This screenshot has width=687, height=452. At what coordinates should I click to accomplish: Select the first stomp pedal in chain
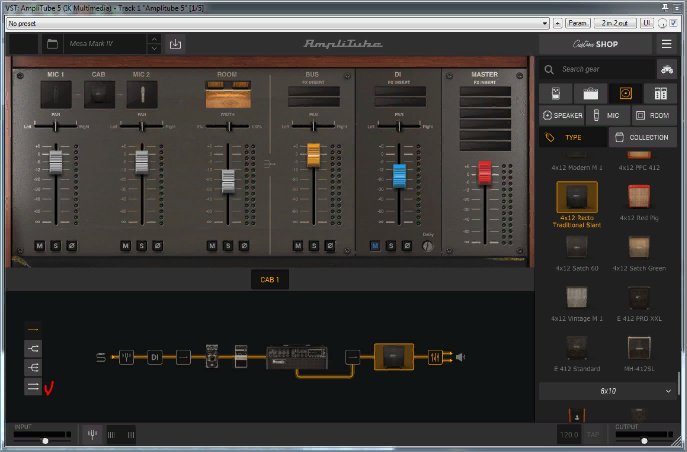click(x=212, y=356)
